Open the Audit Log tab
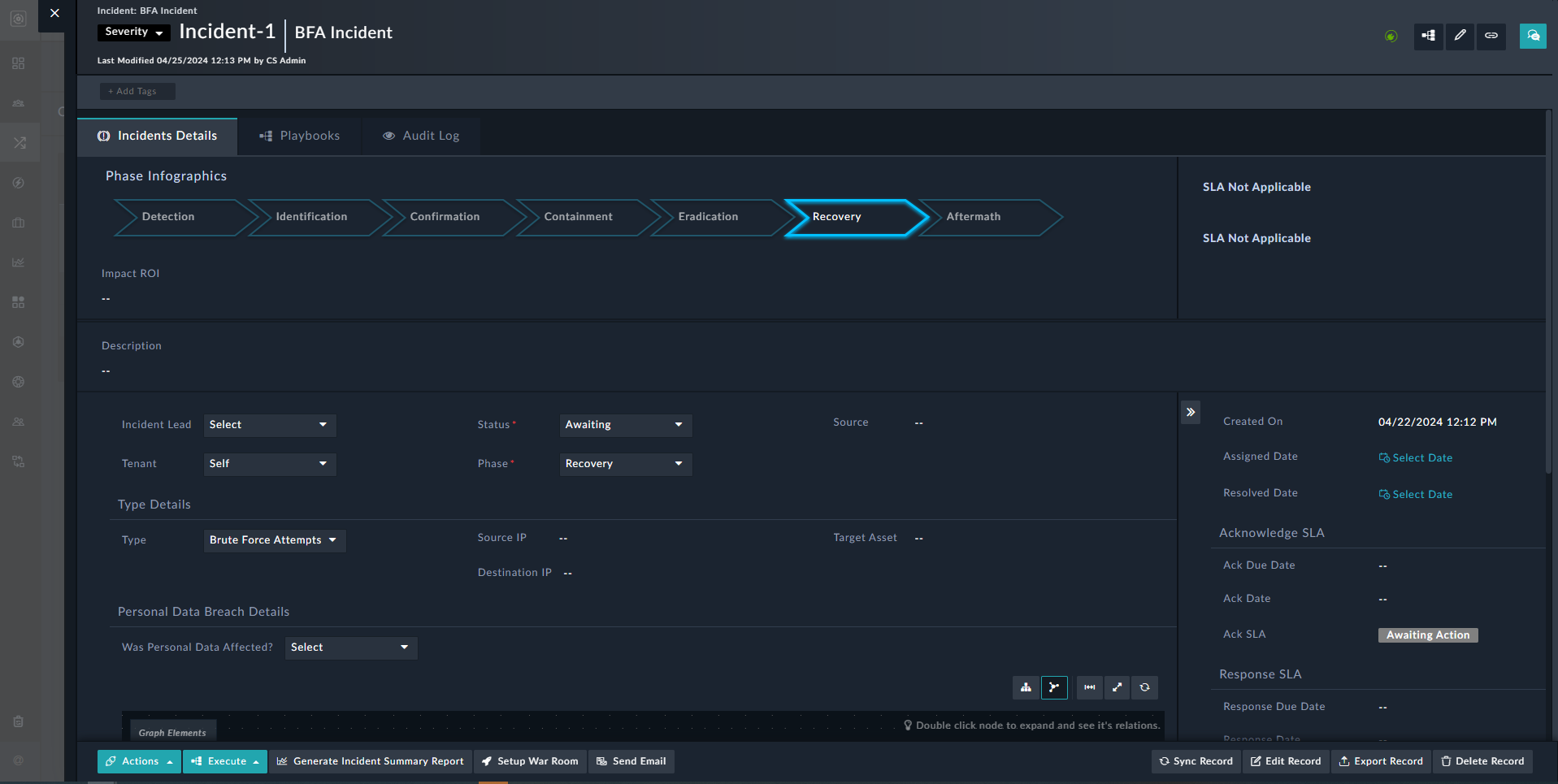 pos(421,136)
